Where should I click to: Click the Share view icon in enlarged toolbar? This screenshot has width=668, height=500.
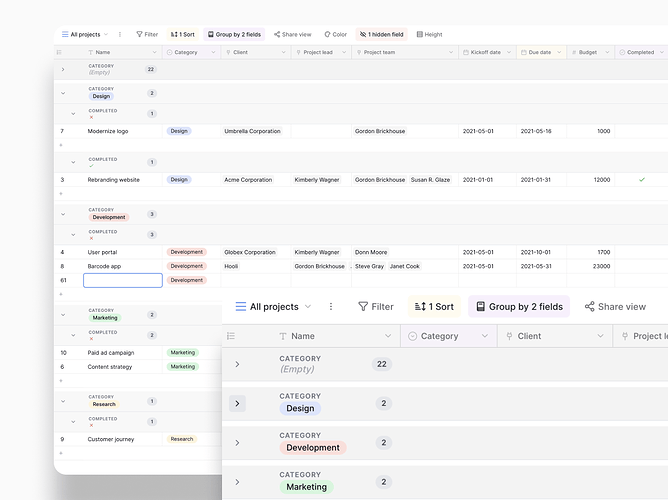590,307
